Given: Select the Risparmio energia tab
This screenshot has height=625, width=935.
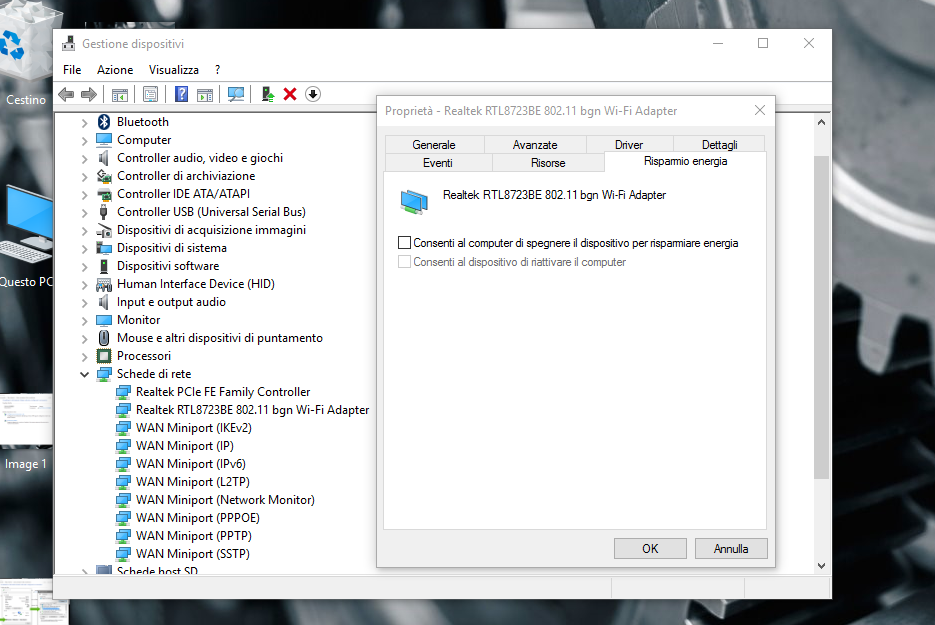Looking at the screenshot, I should point(685,161).
